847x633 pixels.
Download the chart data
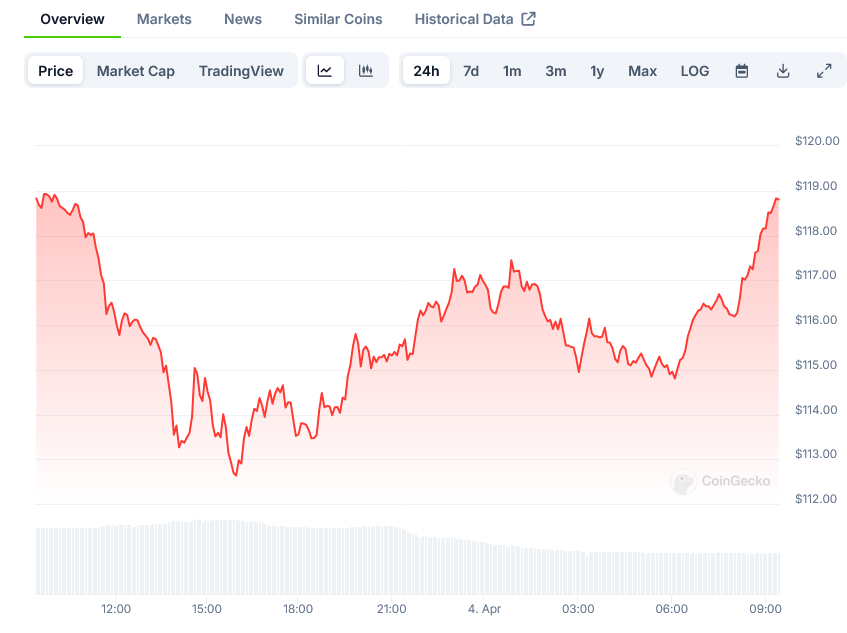(x=783, y=70)
